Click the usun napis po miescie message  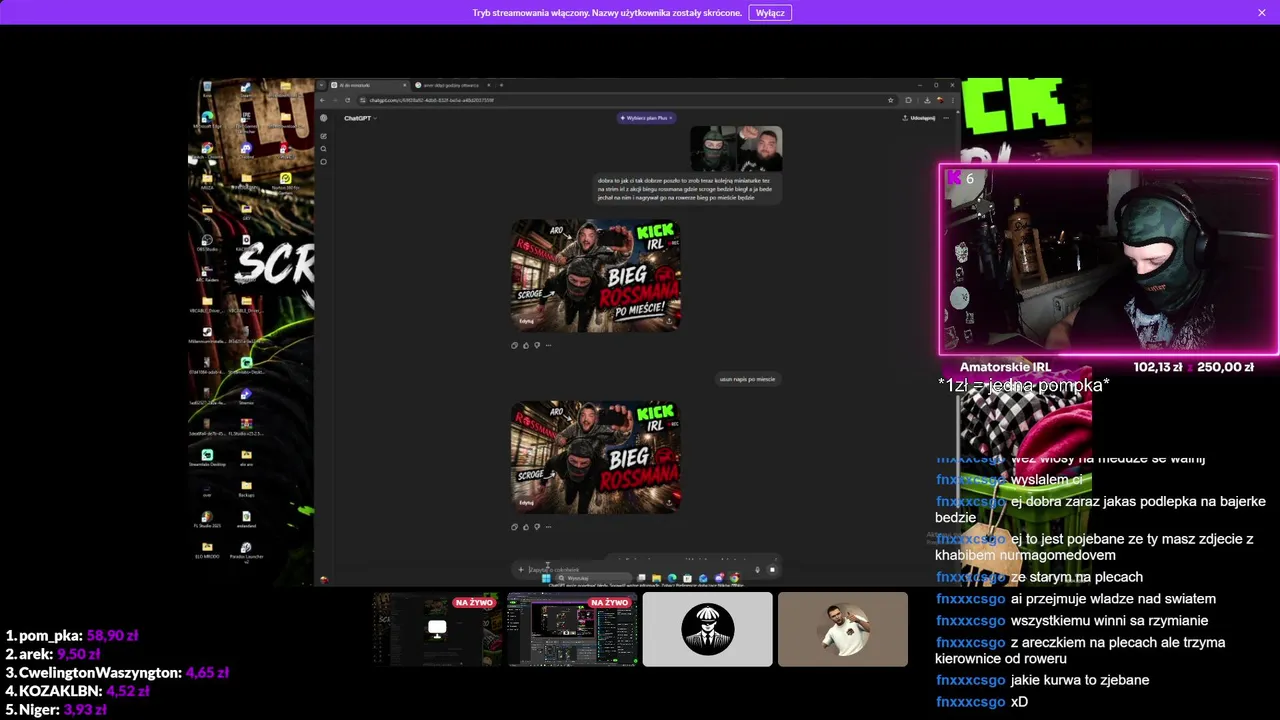pyautogui.click(x=747, y=379)
